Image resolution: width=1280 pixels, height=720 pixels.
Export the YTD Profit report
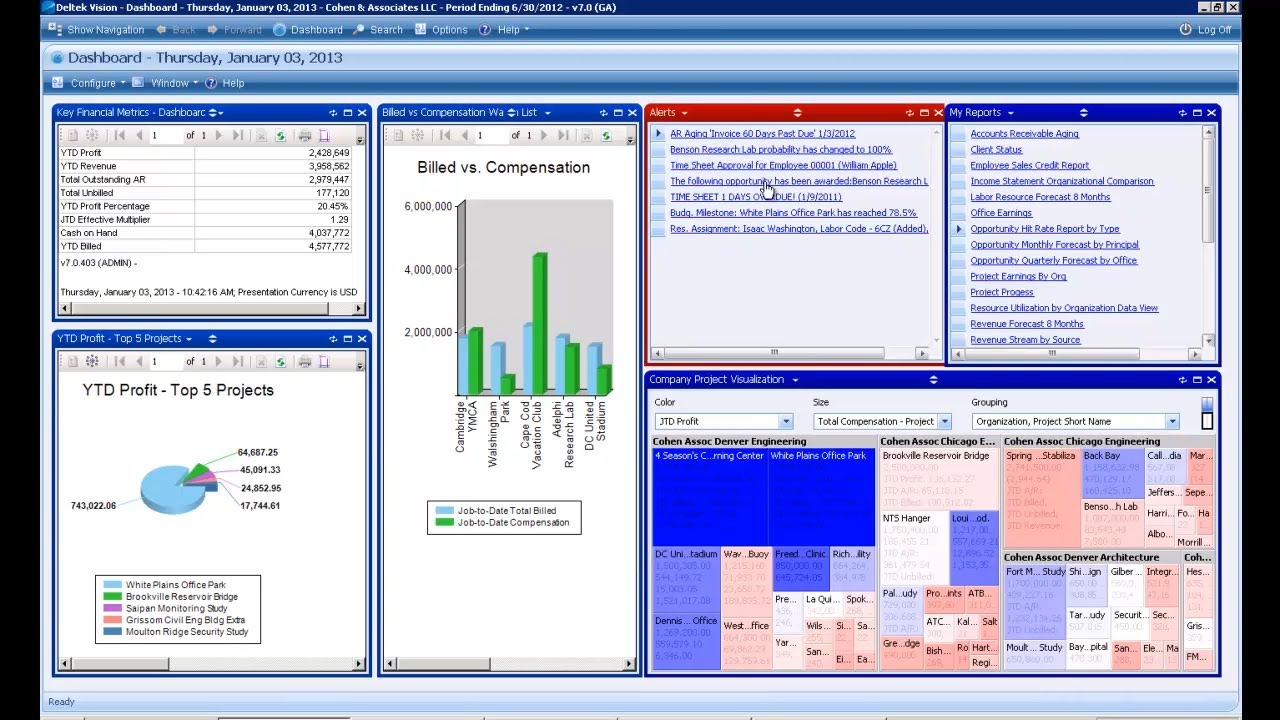pyautogui.click(x=327, y=360)
